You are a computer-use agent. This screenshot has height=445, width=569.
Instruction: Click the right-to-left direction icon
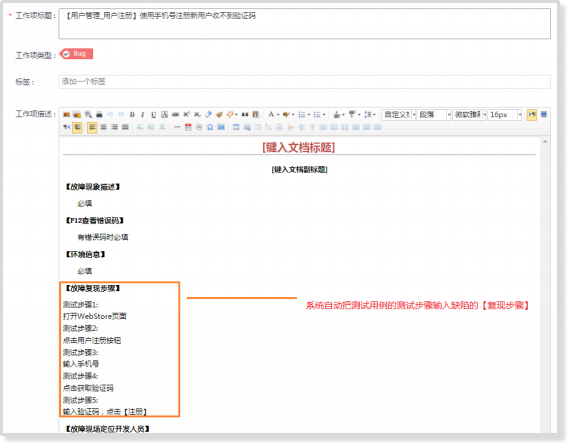(x=66, y=127)
